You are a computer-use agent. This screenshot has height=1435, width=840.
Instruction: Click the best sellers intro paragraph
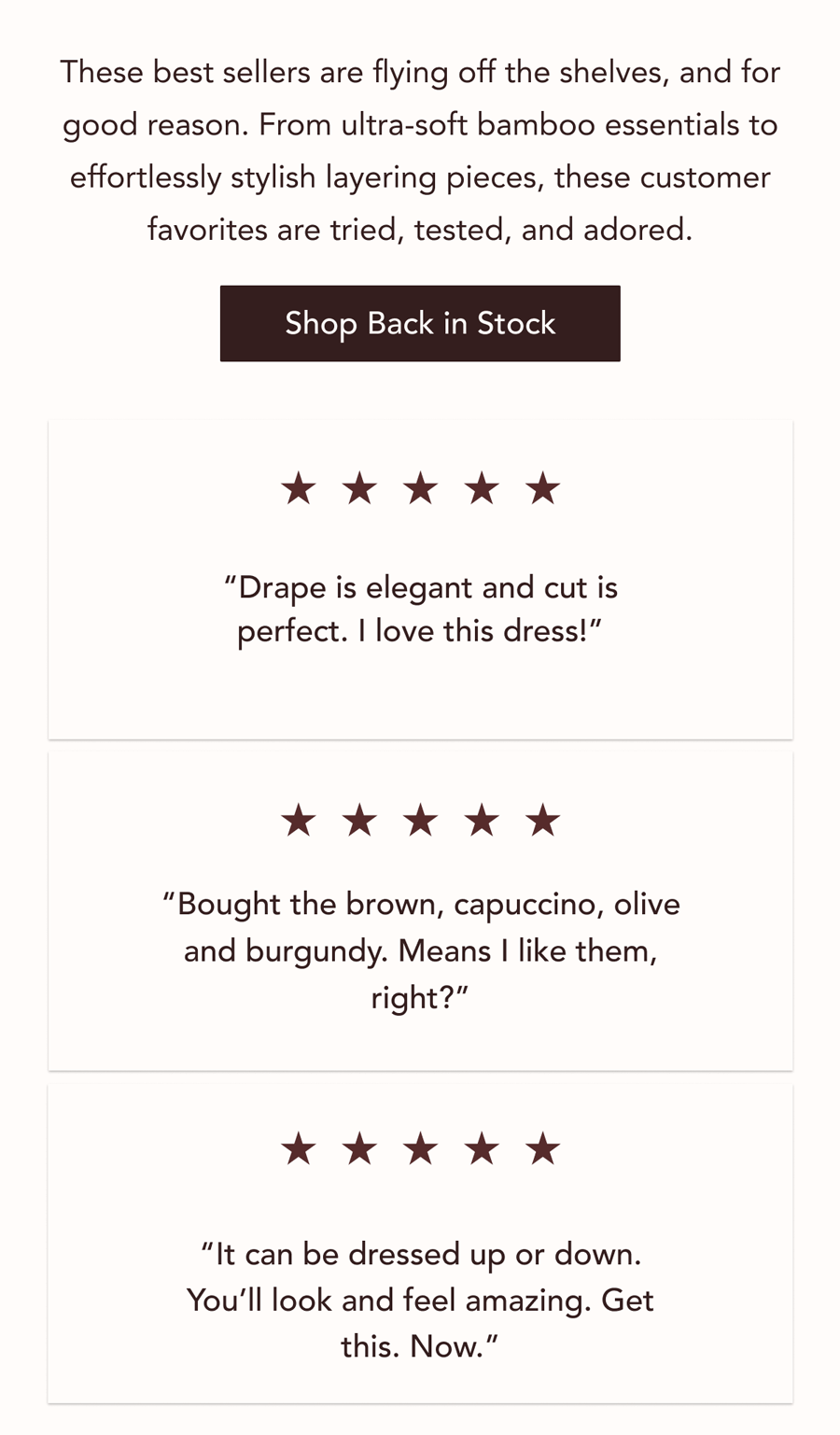click(x=420, y=150)
